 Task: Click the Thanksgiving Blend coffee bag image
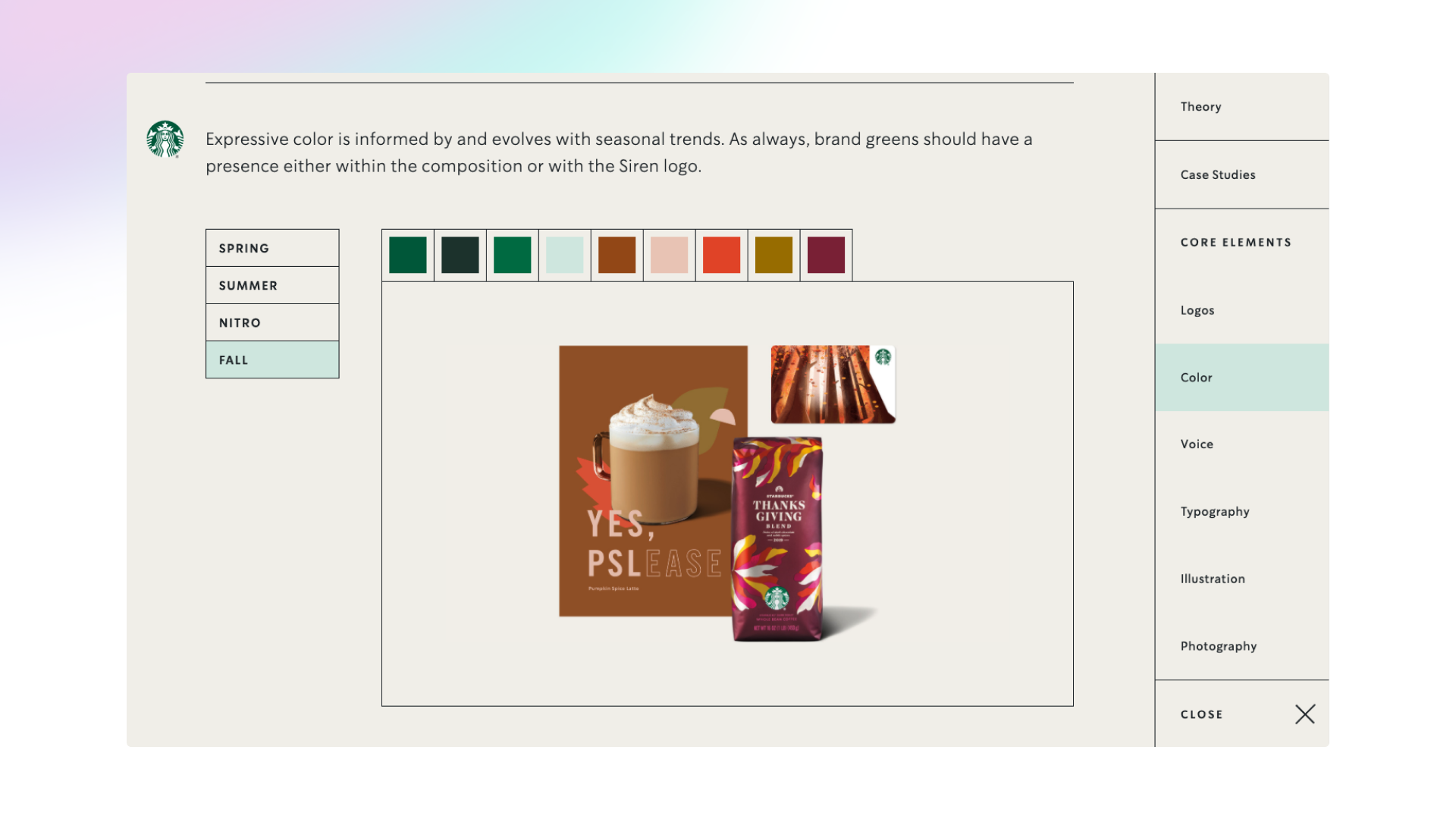[777, 531]
